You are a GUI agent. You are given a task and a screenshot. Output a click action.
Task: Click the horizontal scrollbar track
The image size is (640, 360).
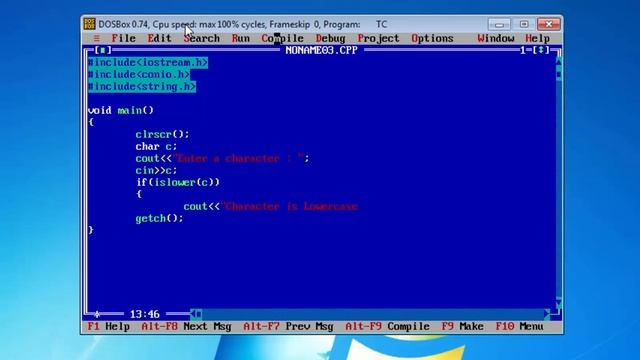point(373,314)
